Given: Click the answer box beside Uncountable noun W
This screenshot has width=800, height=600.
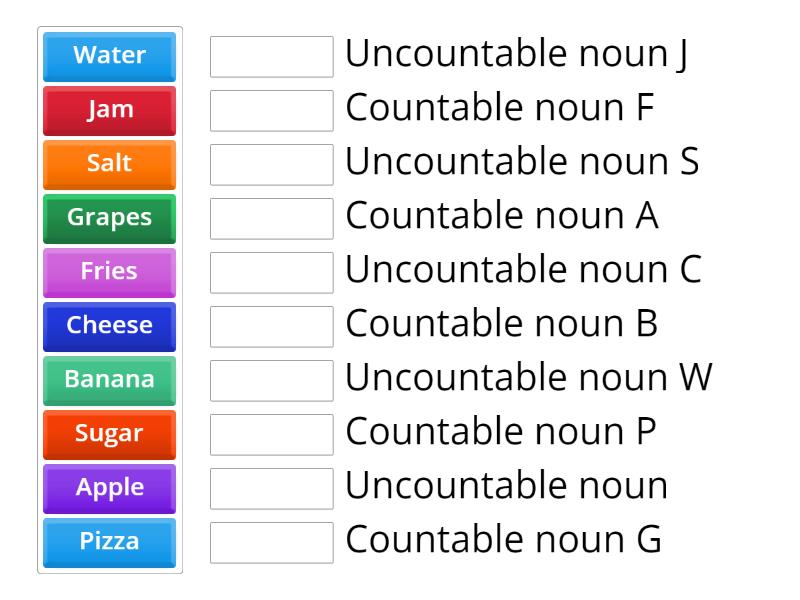Looking at the screenshot, I should pos(272,381).
